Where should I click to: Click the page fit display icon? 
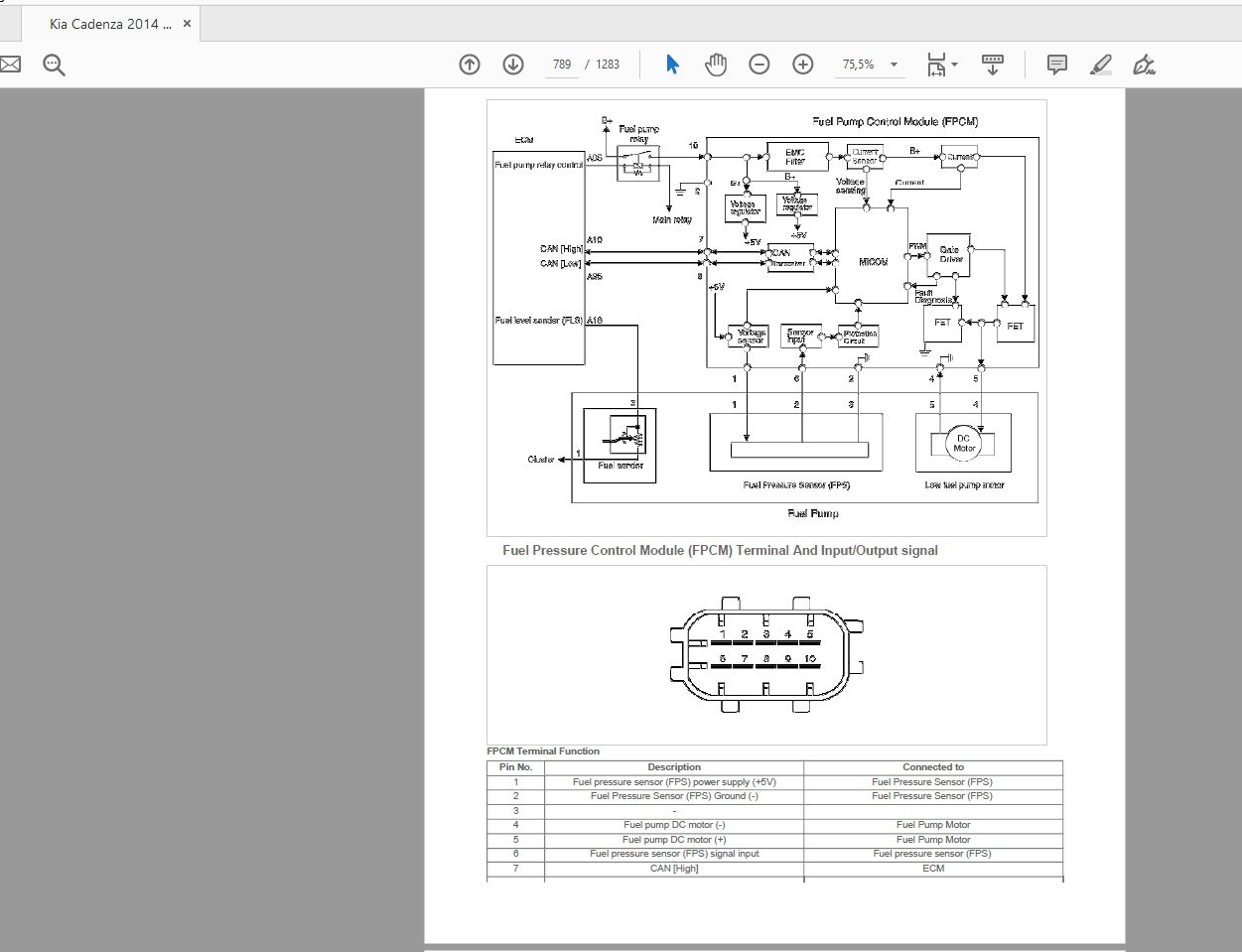pos(934,64)
